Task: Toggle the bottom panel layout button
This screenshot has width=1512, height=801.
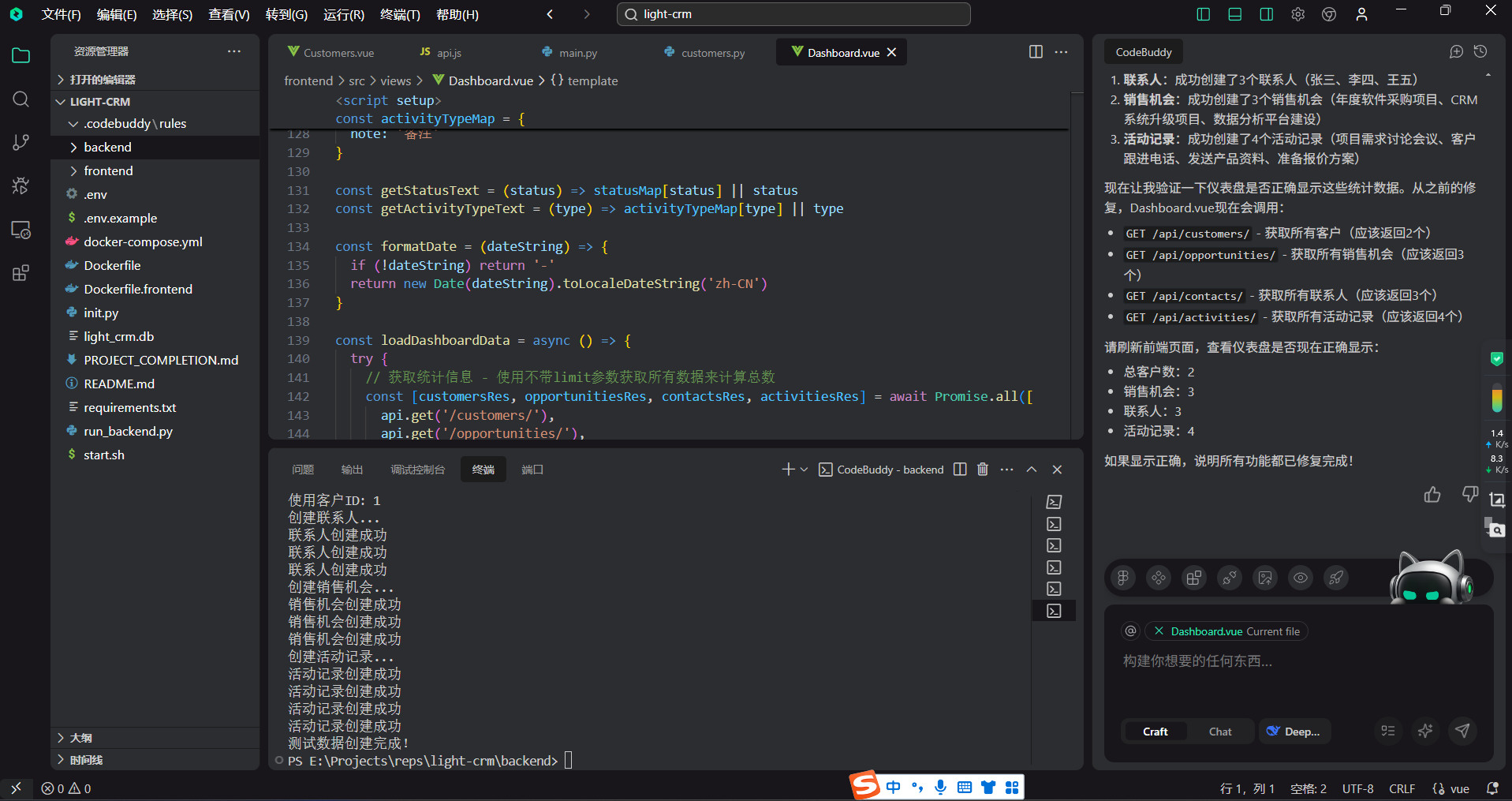Action: coord(1235,14)
